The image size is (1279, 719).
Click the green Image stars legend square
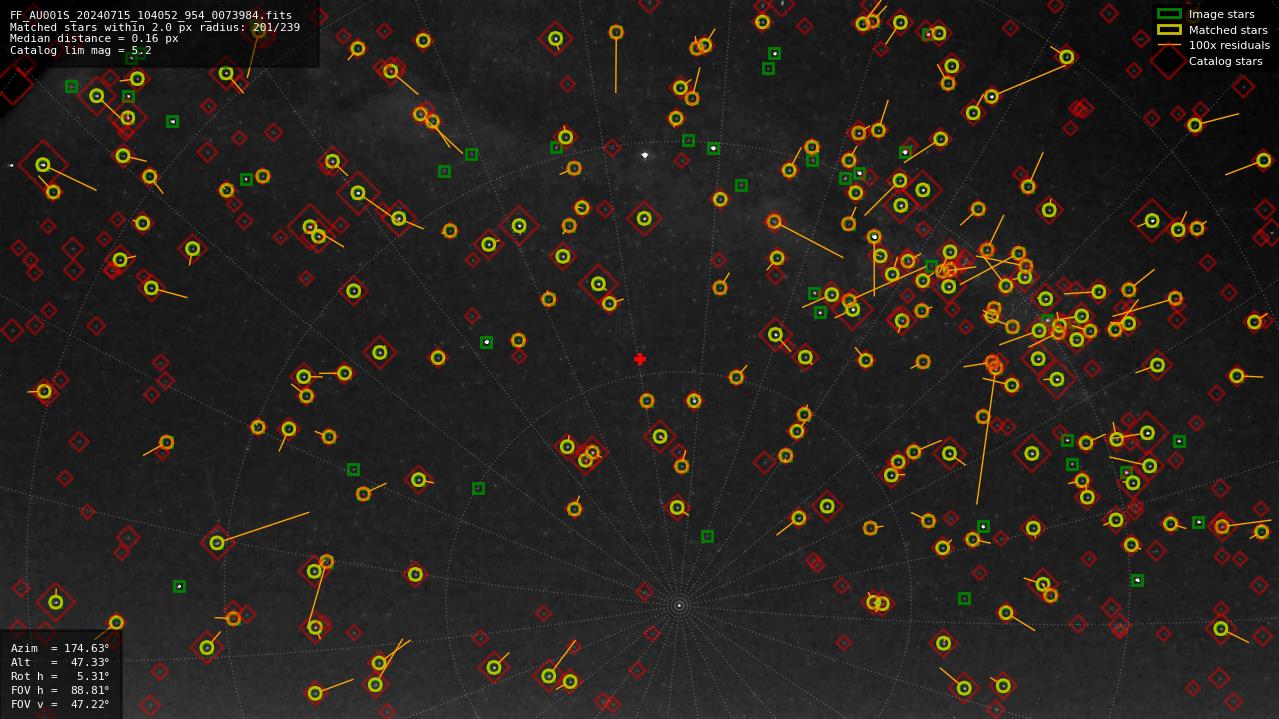coord(1169,14)
